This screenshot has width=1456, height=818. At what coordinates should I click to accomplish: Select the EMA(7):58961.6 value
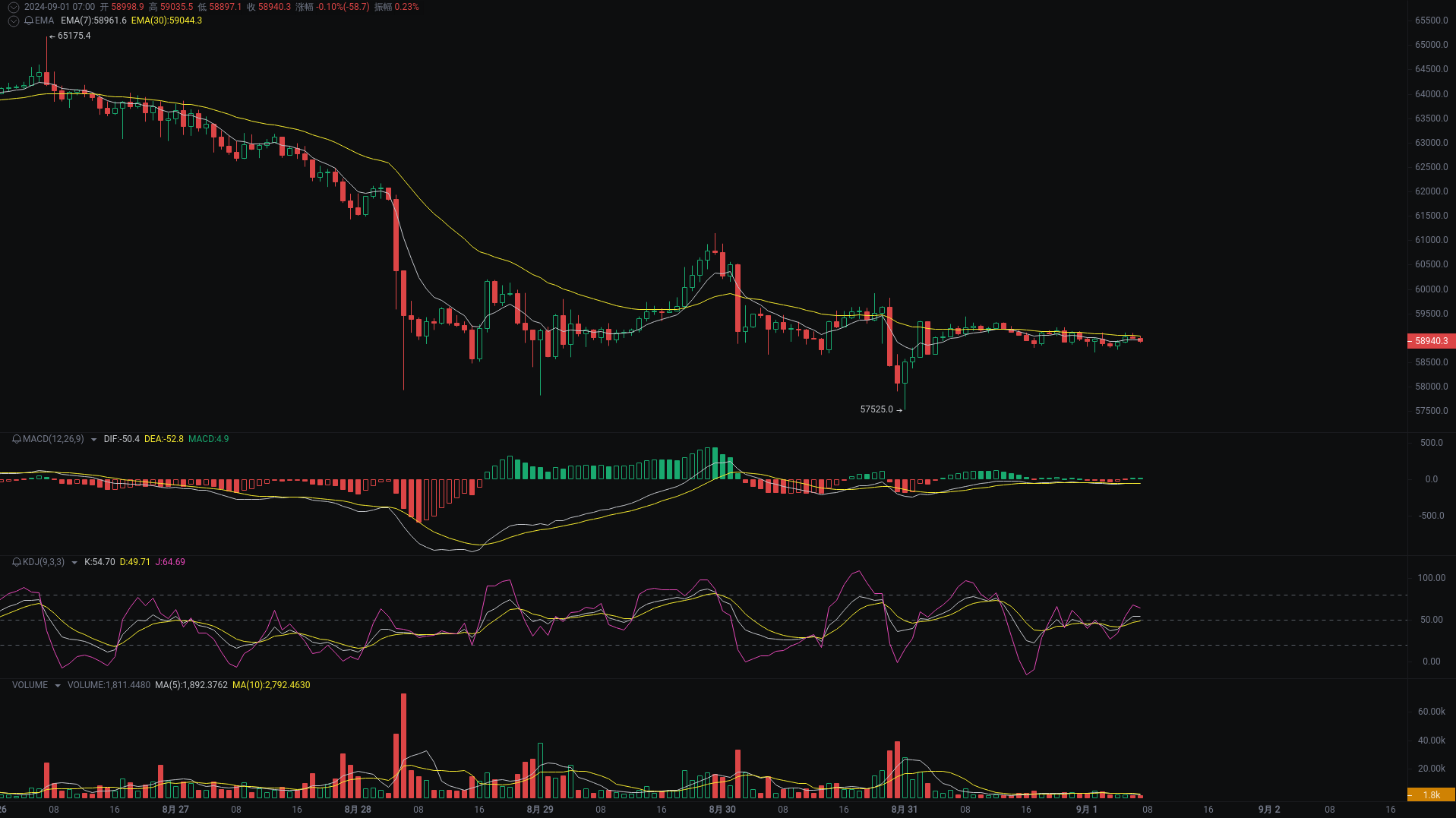(x=93, y=21)
